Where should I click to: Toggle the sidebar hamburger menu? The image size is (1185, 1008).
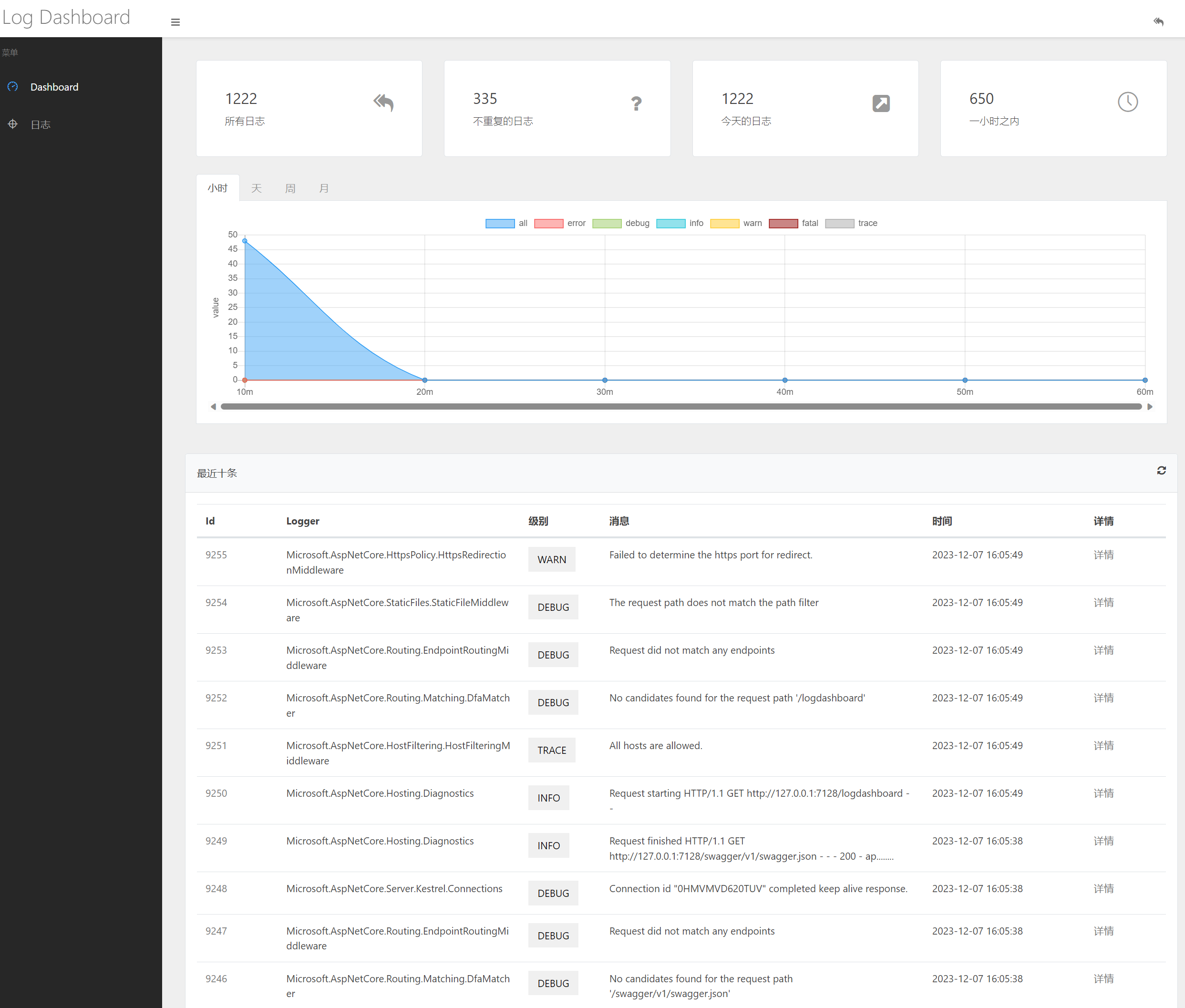coord(175,22)
